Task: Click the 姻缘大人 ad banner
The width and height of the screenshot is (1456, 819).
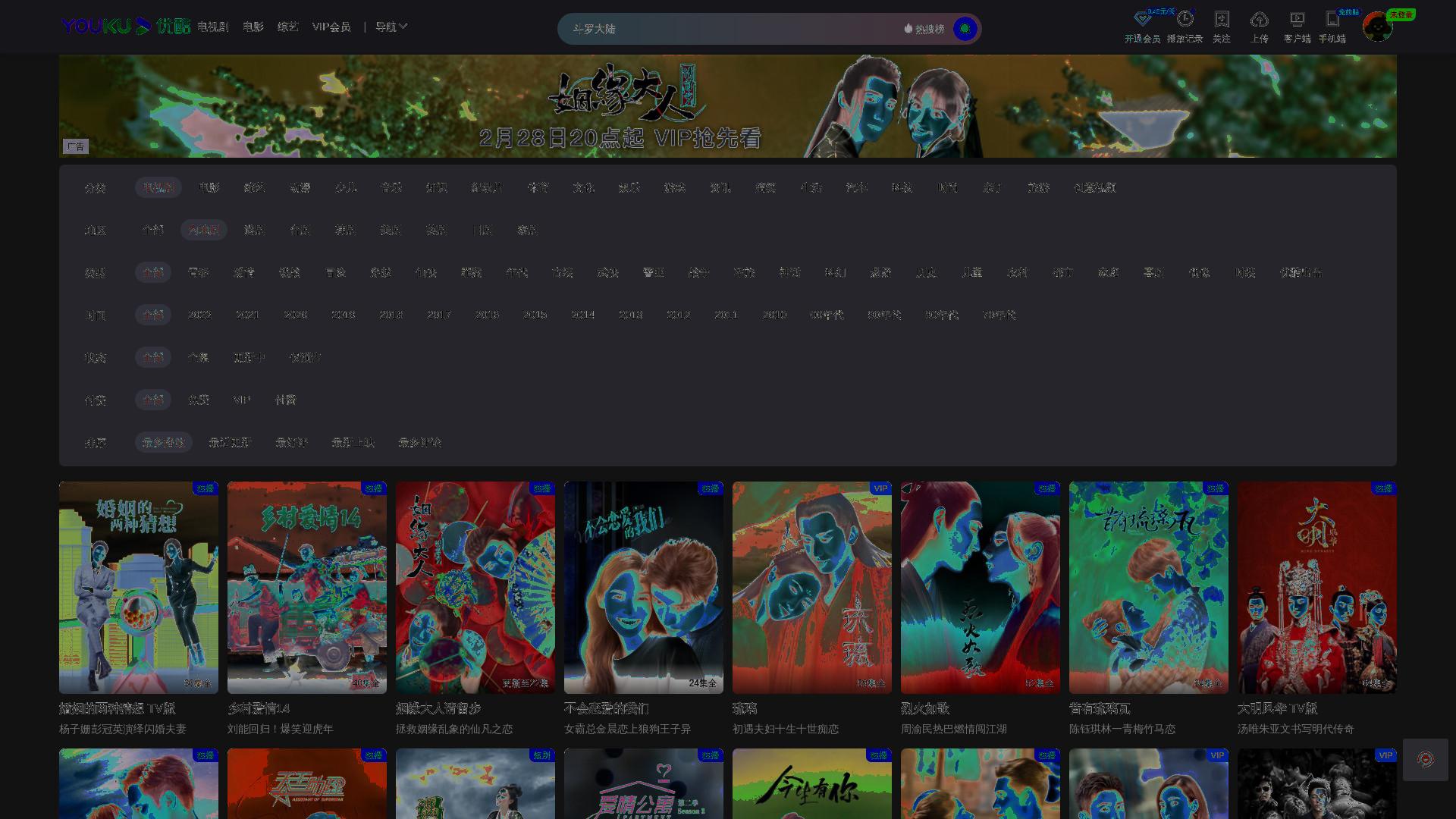Action: pos(728,106)
